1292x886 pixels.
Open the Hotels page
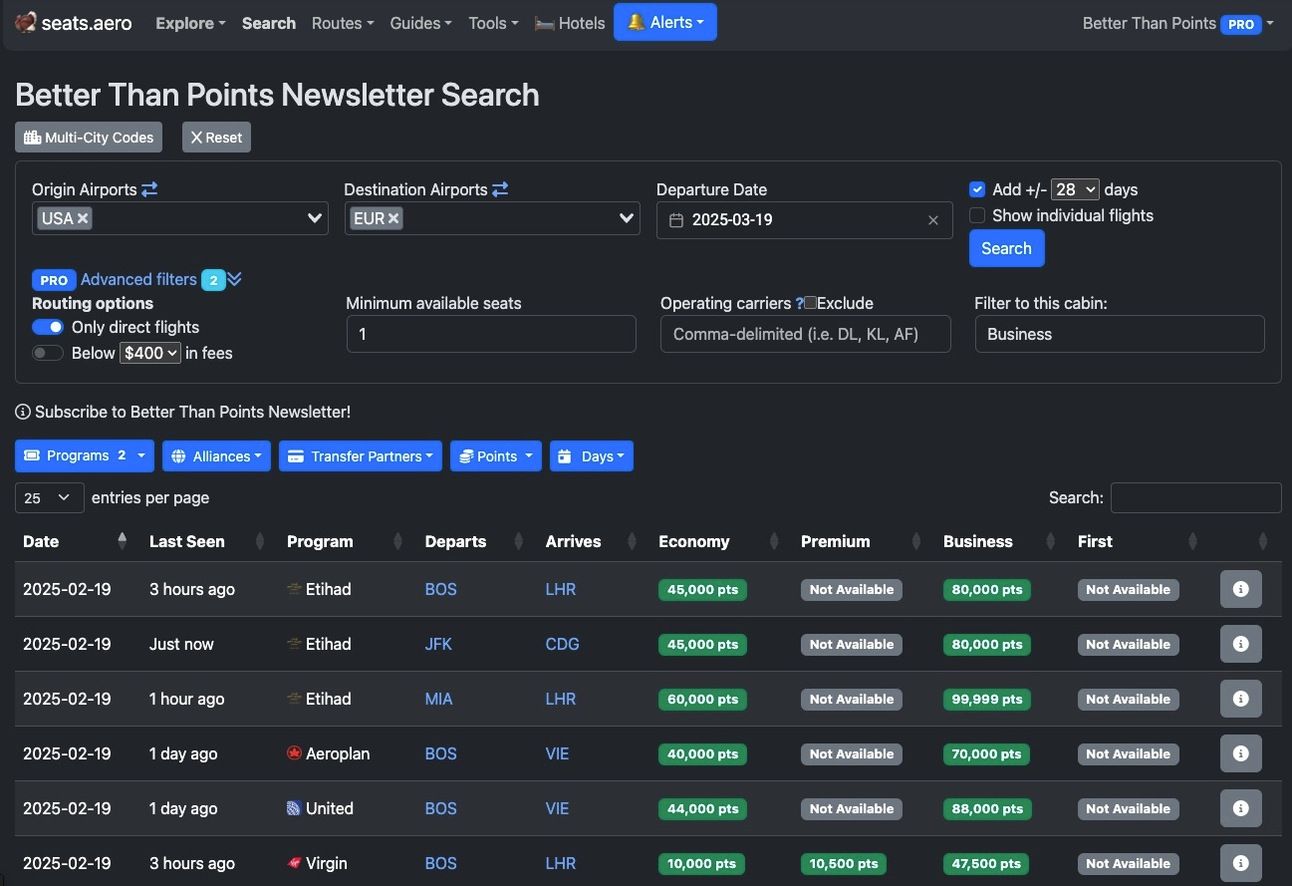click(x=570, y=23)
